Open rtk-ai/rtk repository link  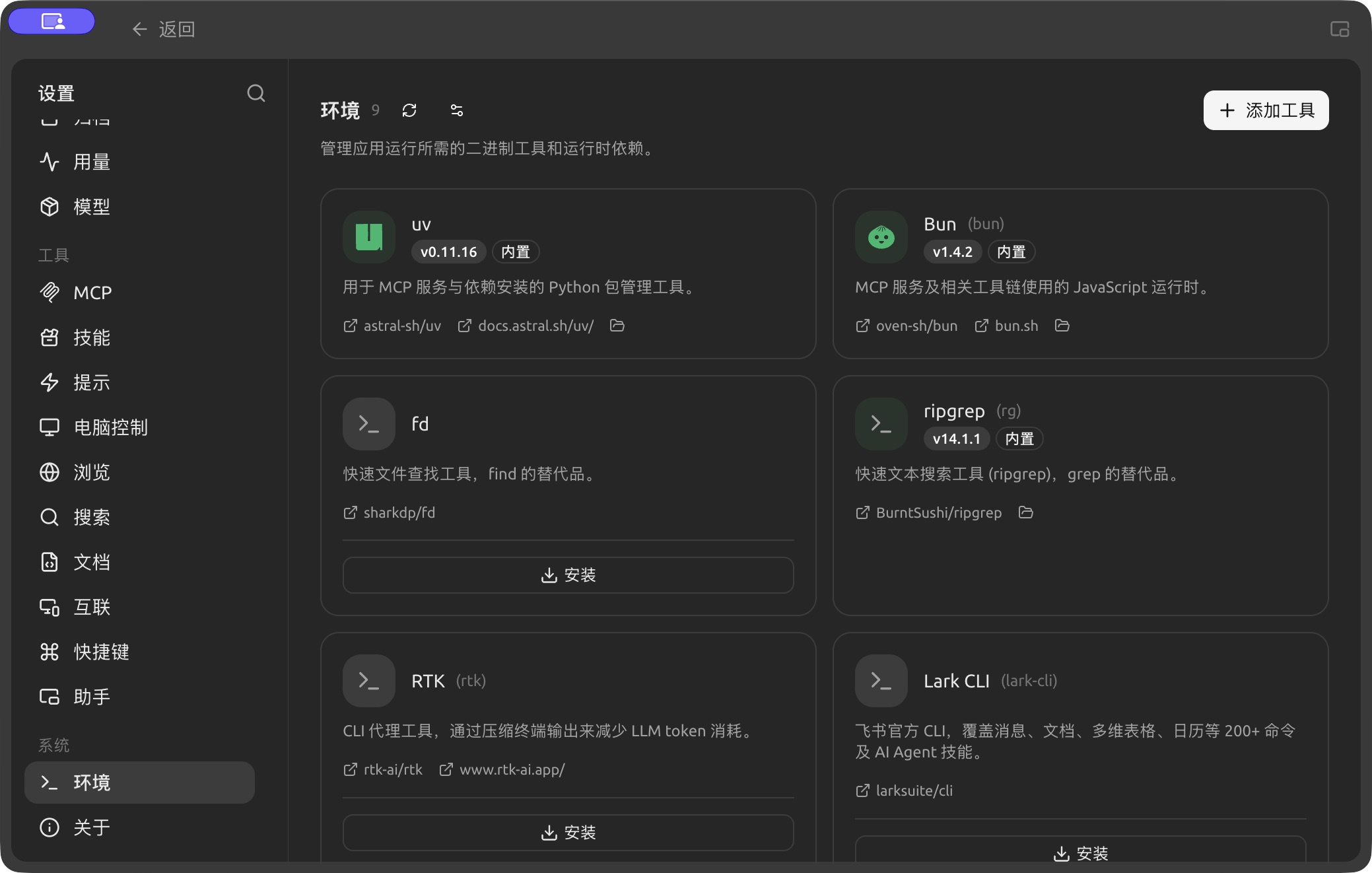pyautogui.click(x=383, y=769)
